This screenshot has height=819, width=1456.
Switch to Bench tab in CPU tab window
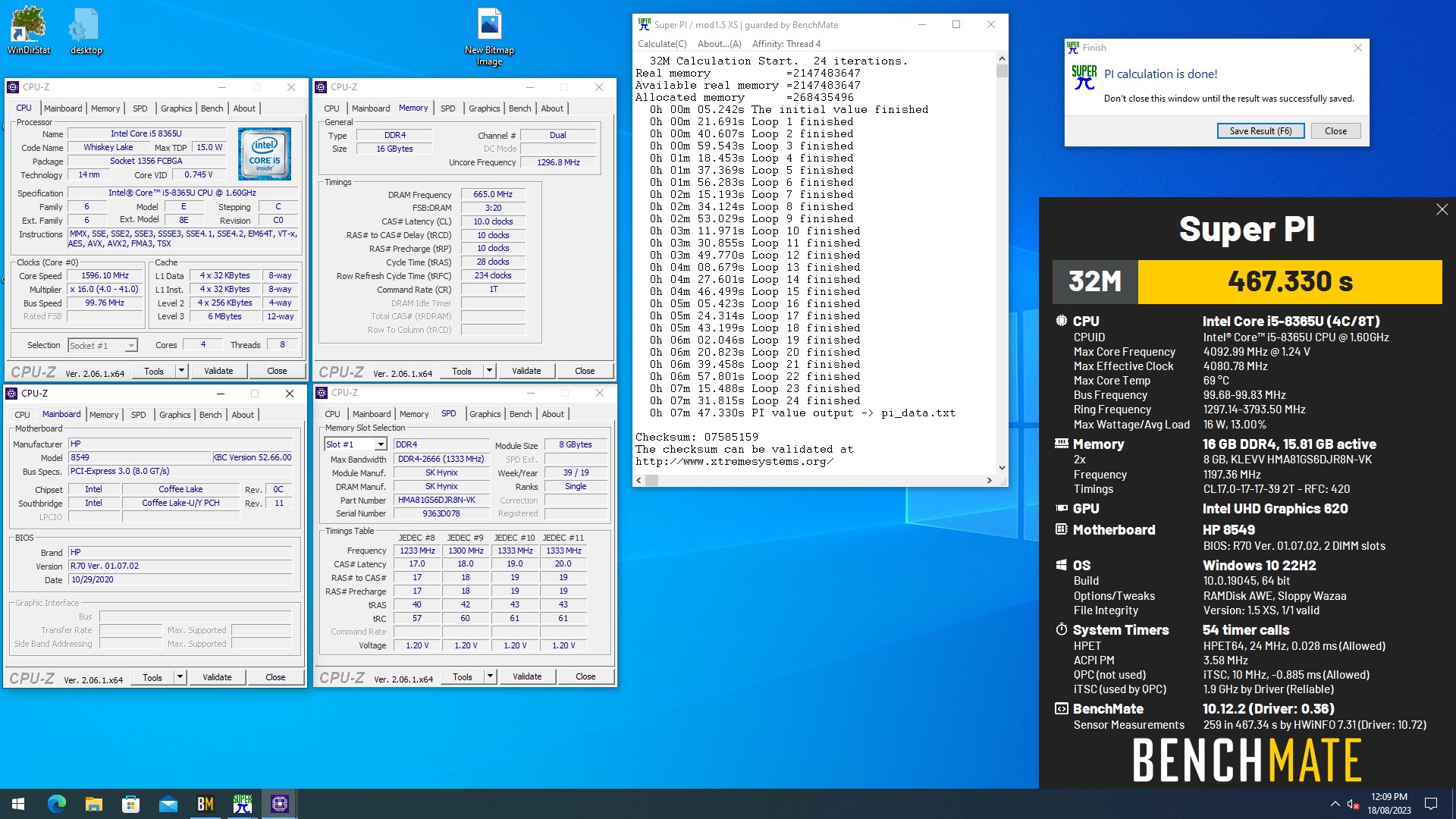(x=212, y=108)
